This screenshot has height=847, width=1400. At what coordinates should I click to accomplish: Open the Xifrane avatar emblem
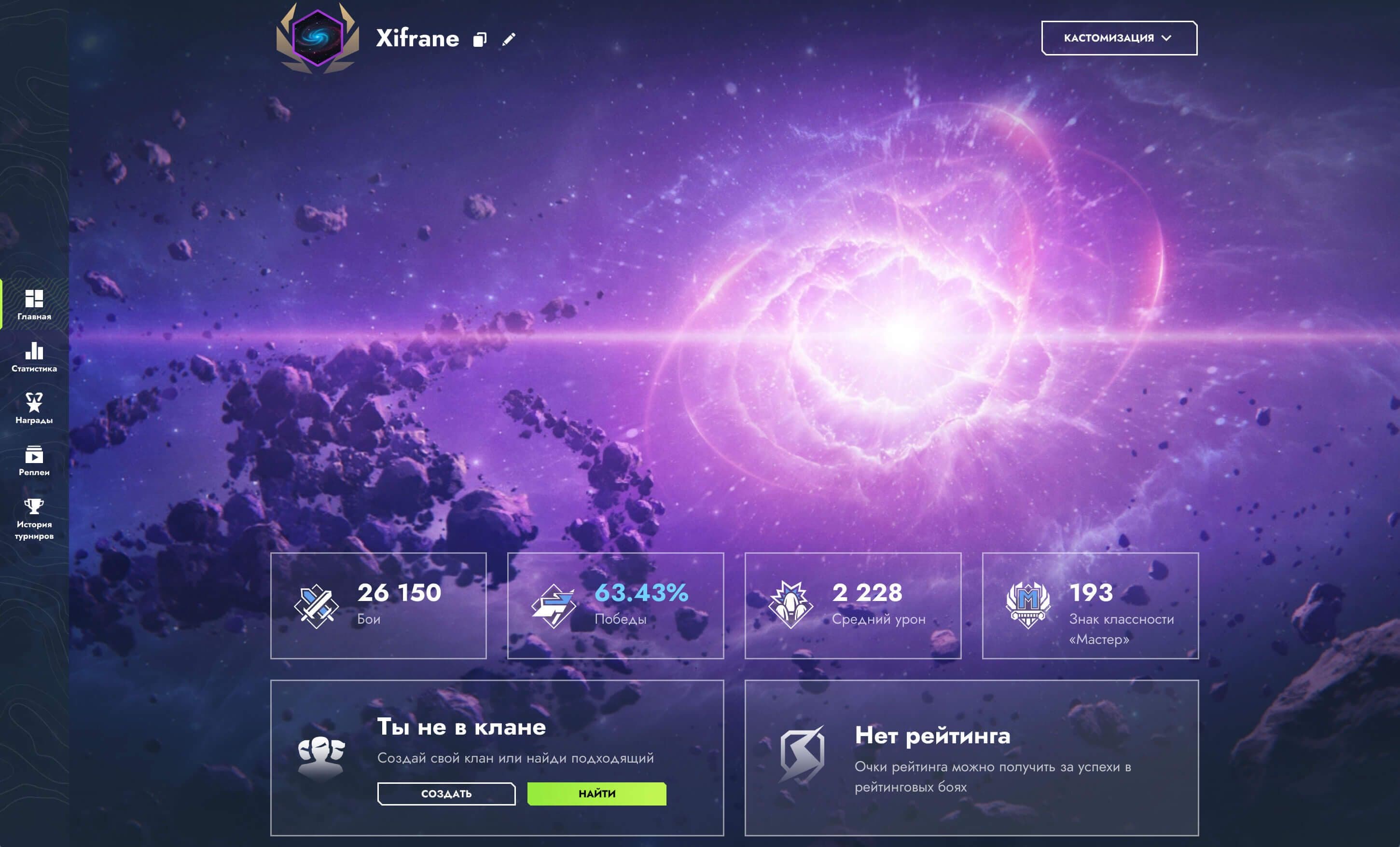point(318,38)
